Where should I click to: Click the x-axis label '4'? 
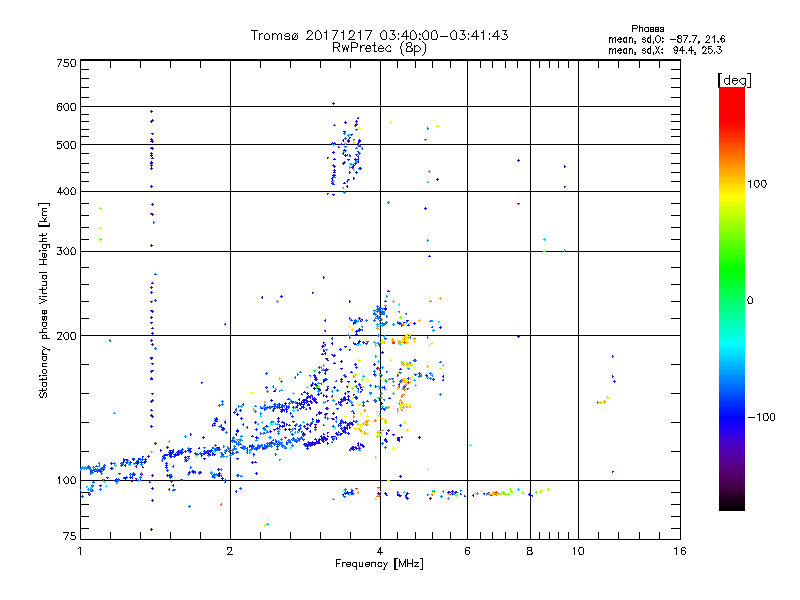pos(380,551)
